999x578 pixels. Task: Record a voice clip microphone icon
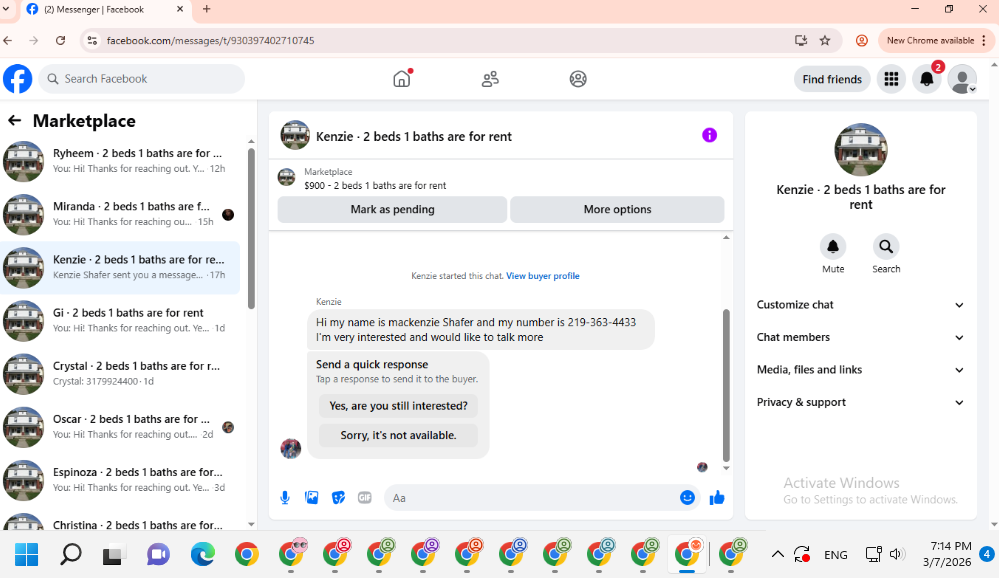(285, 498)
